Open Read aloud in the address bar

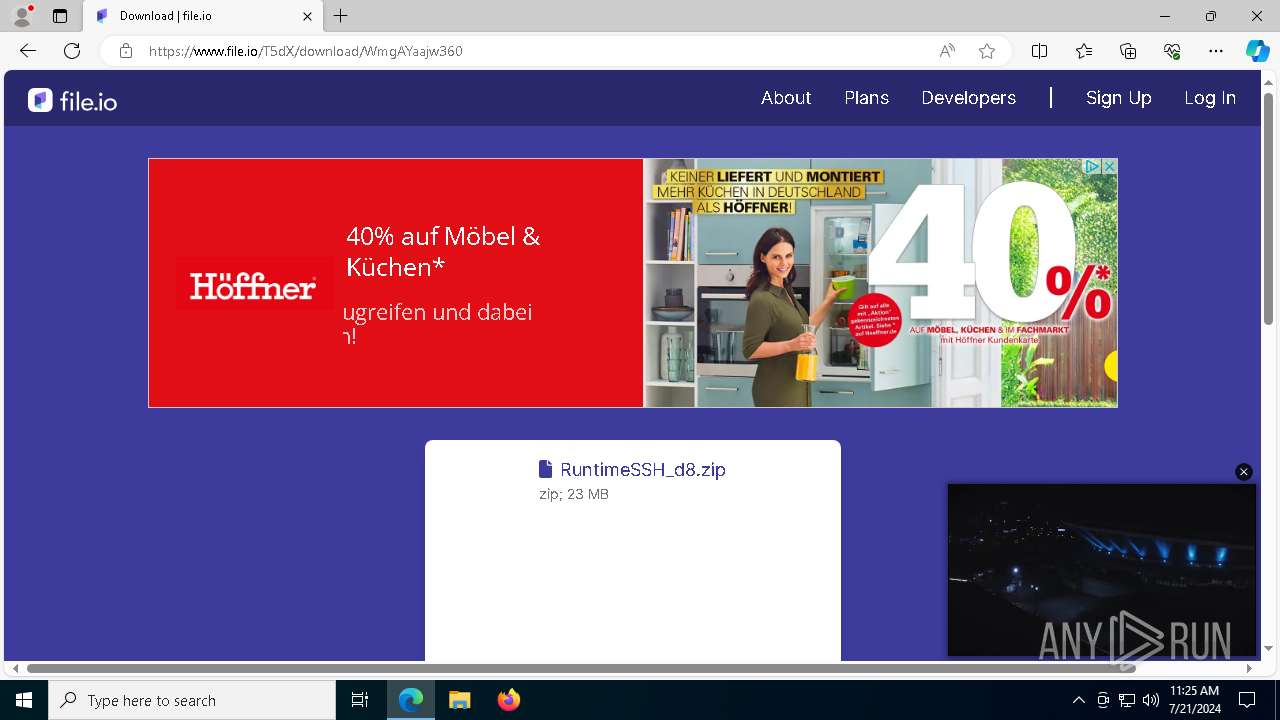coord(947,51)
